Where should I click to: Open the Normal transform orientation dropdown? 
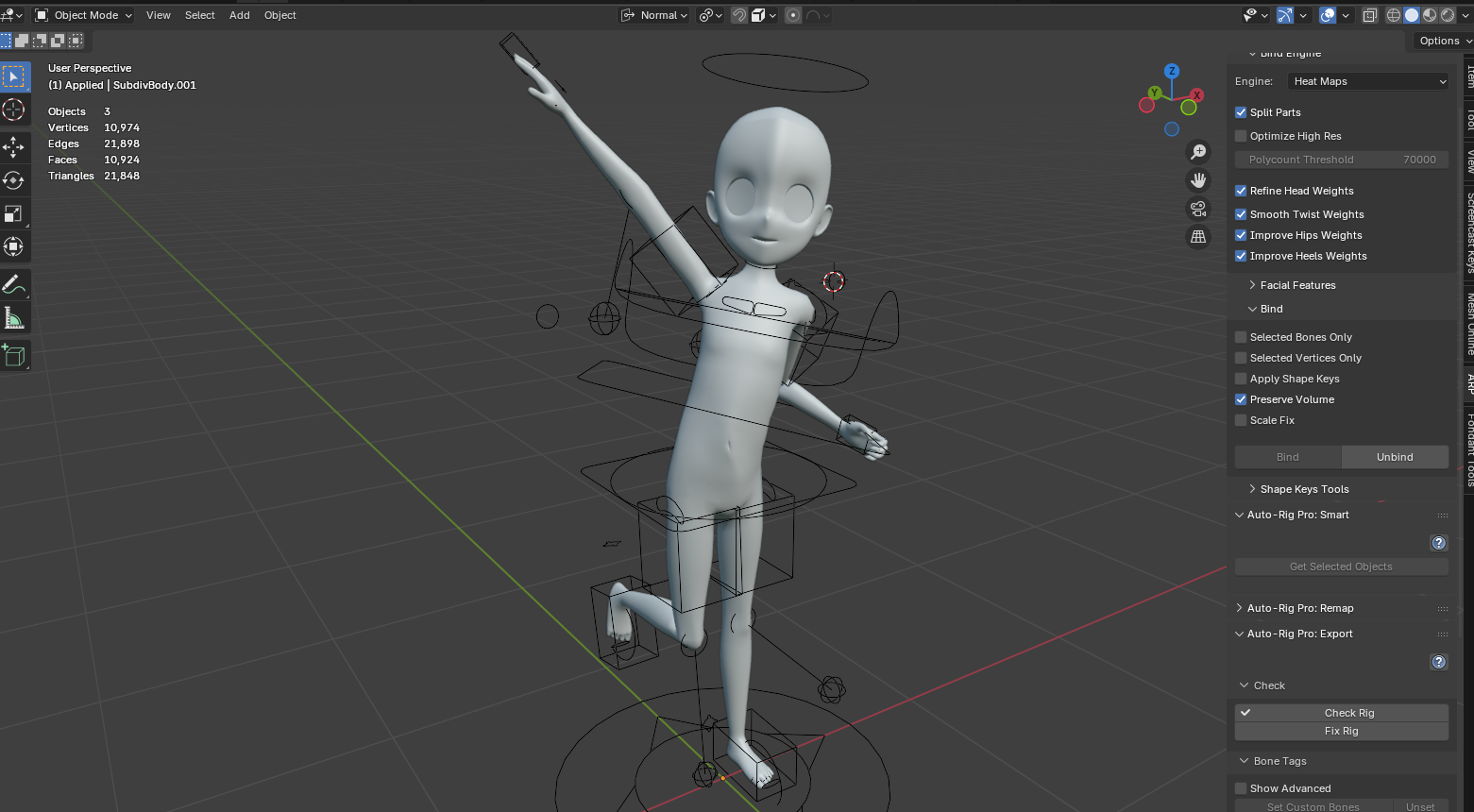653,15
